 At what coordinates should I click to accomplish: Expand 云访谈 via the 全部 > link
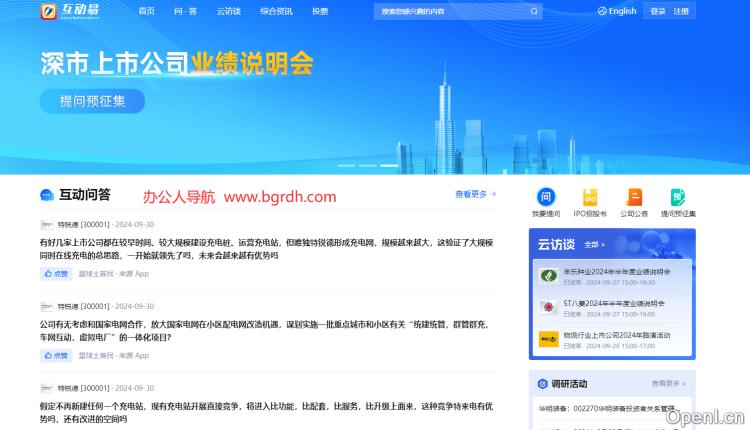click(x=594, y=244)
